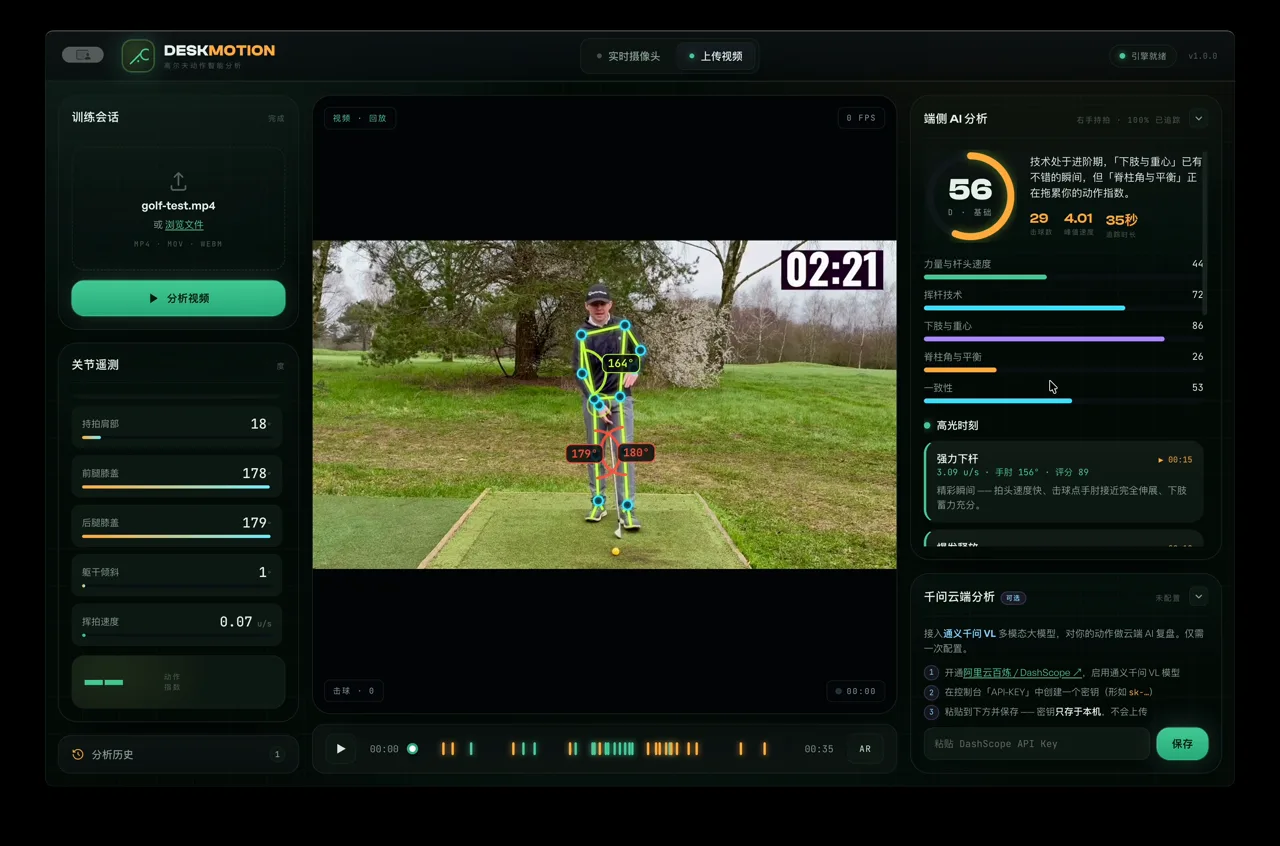Viewport: 1280px width, 846px height.
Task: Click the 179° knee angle label
Action: tap(582, 454)
